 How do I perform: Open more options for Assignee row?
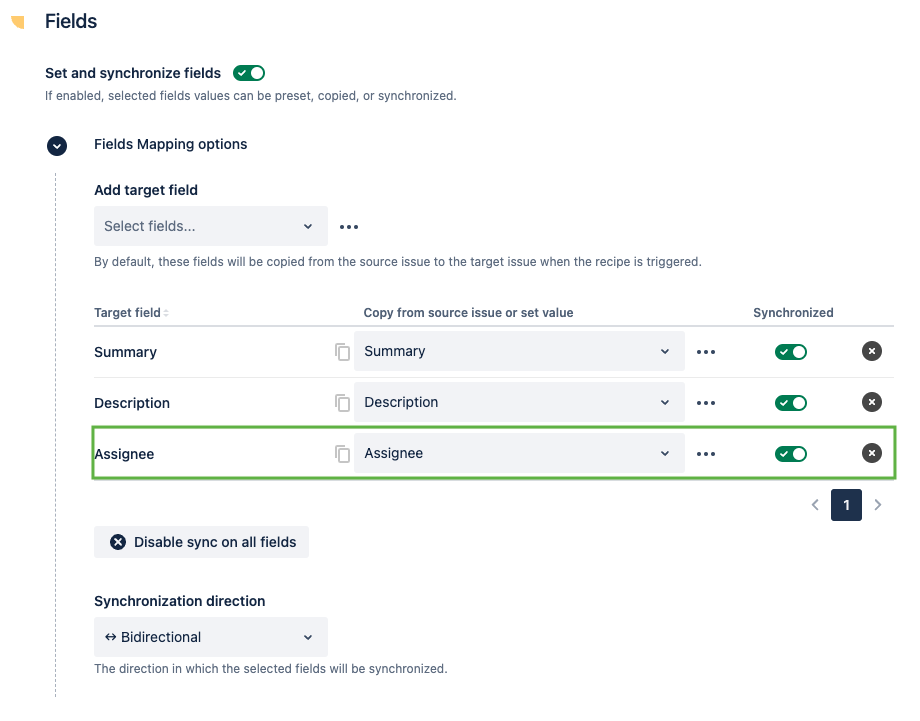[x=706, y=454]
